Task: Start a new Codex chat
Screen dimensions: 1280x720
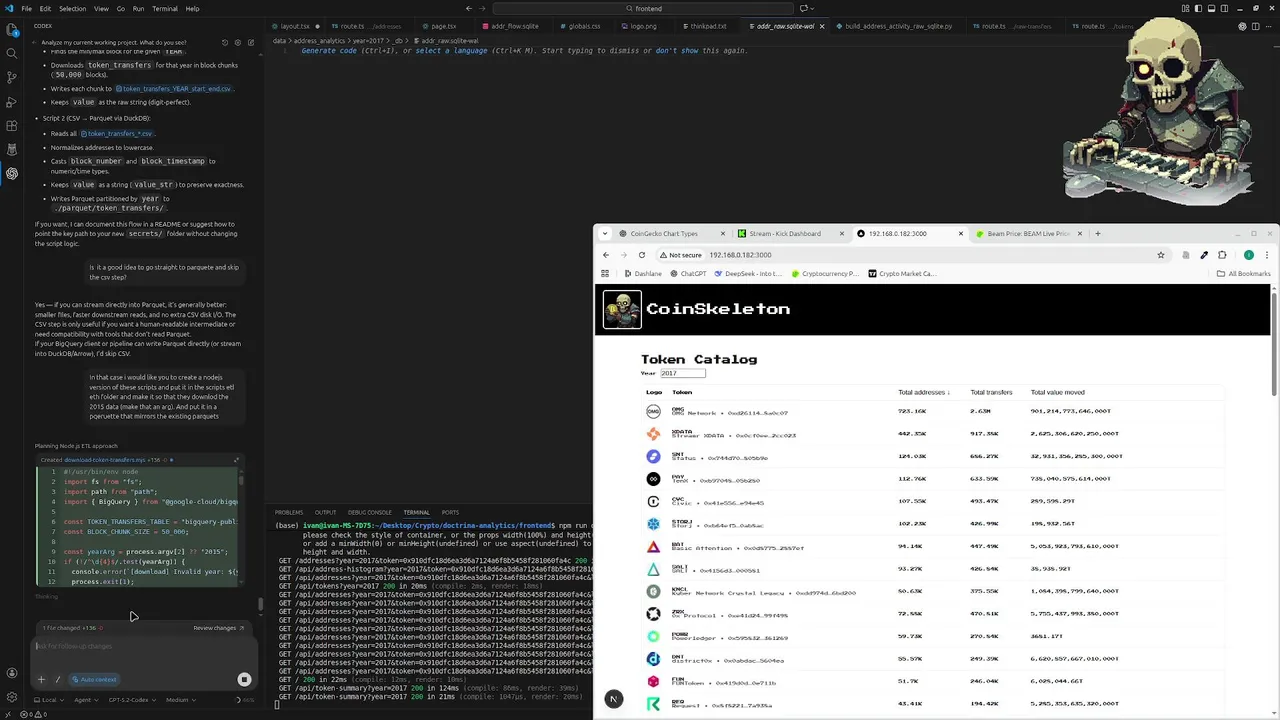Action: (249, 43)
